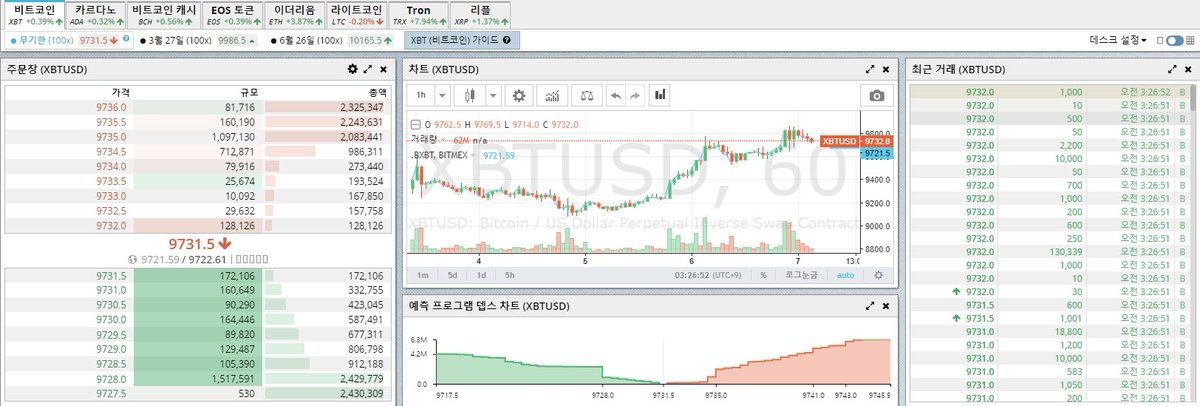Viewport: 1200px width, 406px height.
Task: Expand the depth chart (뎁스 차트) panel
Action: pyautogui.click(x=869, y=304)
